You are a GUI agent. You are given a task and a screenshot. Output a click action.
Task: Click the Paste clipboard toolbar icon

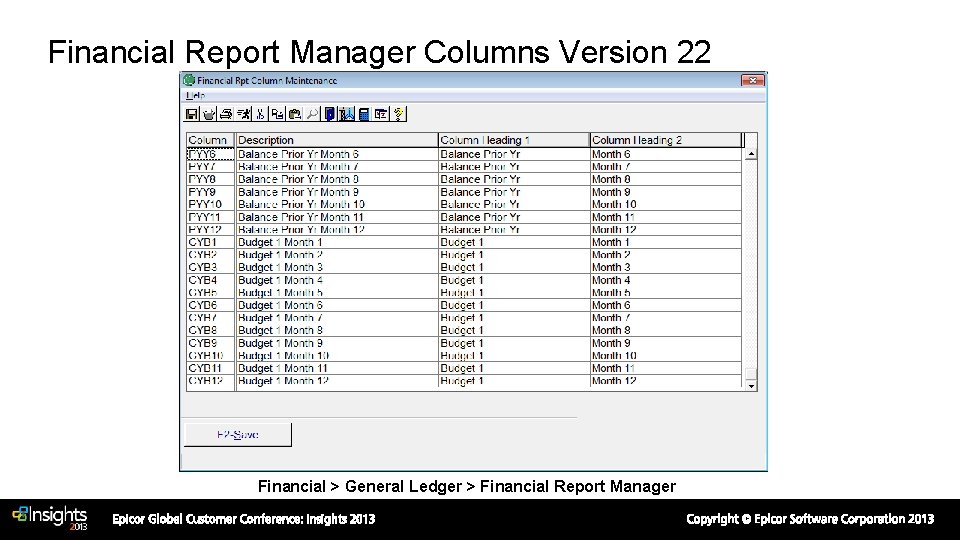tap(294, 114)
